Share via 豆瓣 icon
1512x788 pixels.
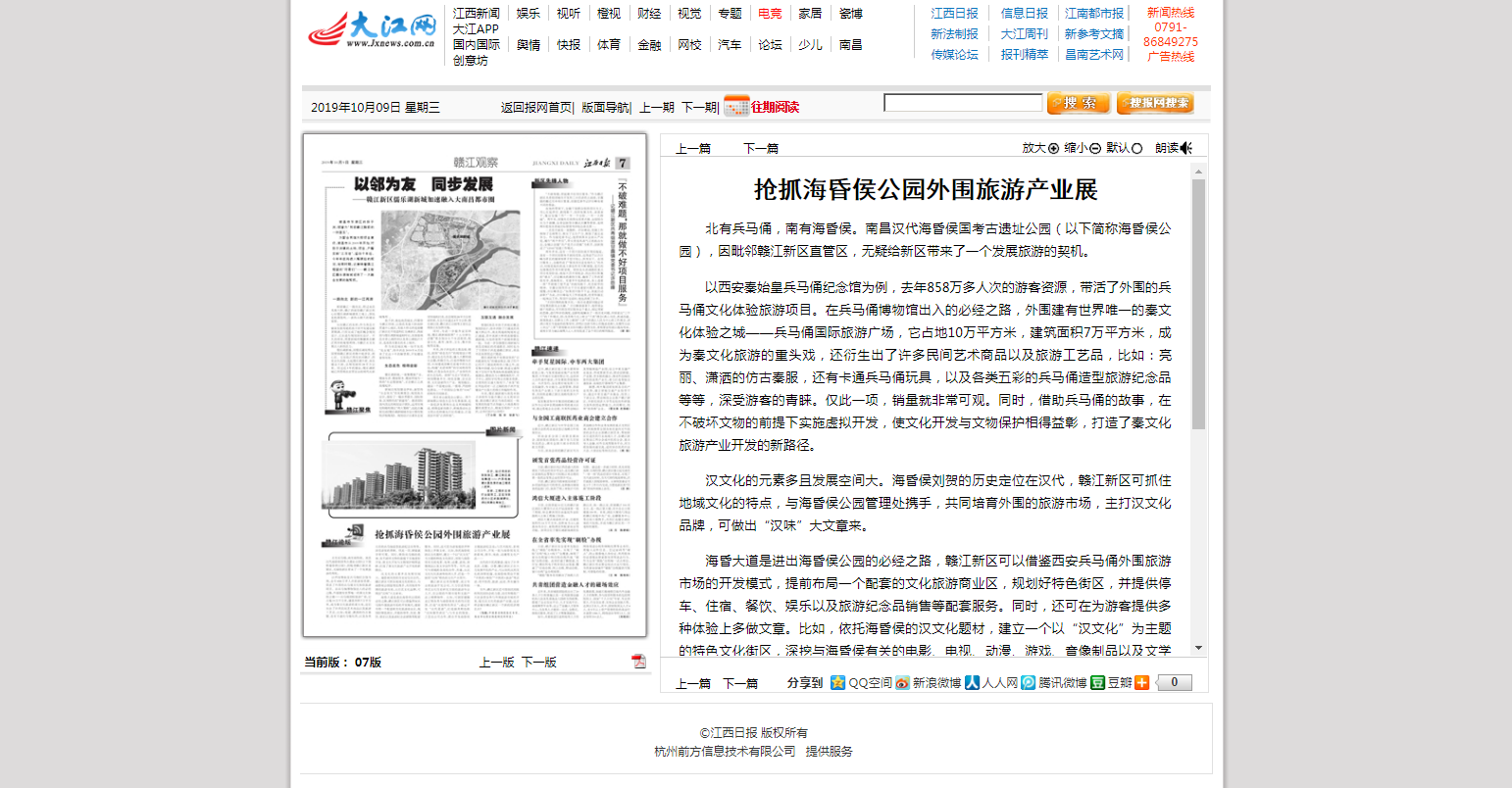coord(1098,683)
